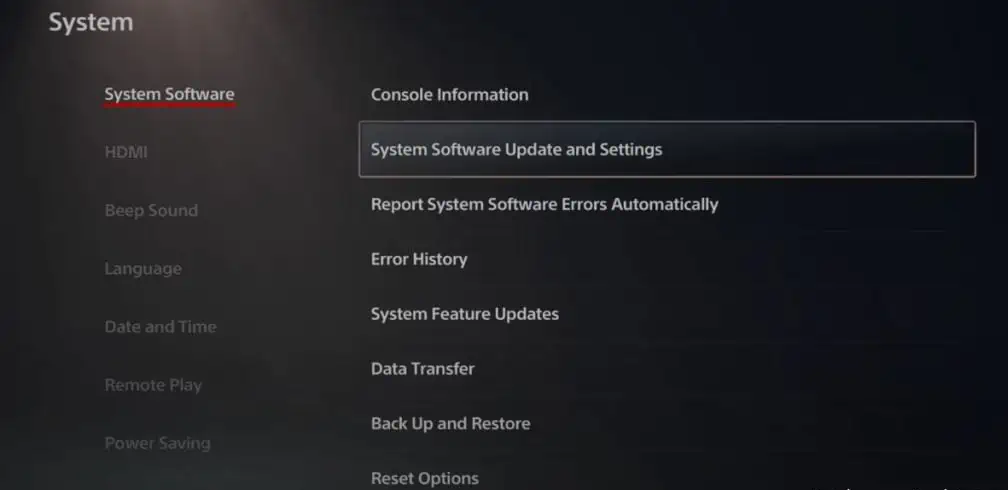This screenshot has width=1008, height=490.
Task: Open the Beep Sound category
Action: 151,211
